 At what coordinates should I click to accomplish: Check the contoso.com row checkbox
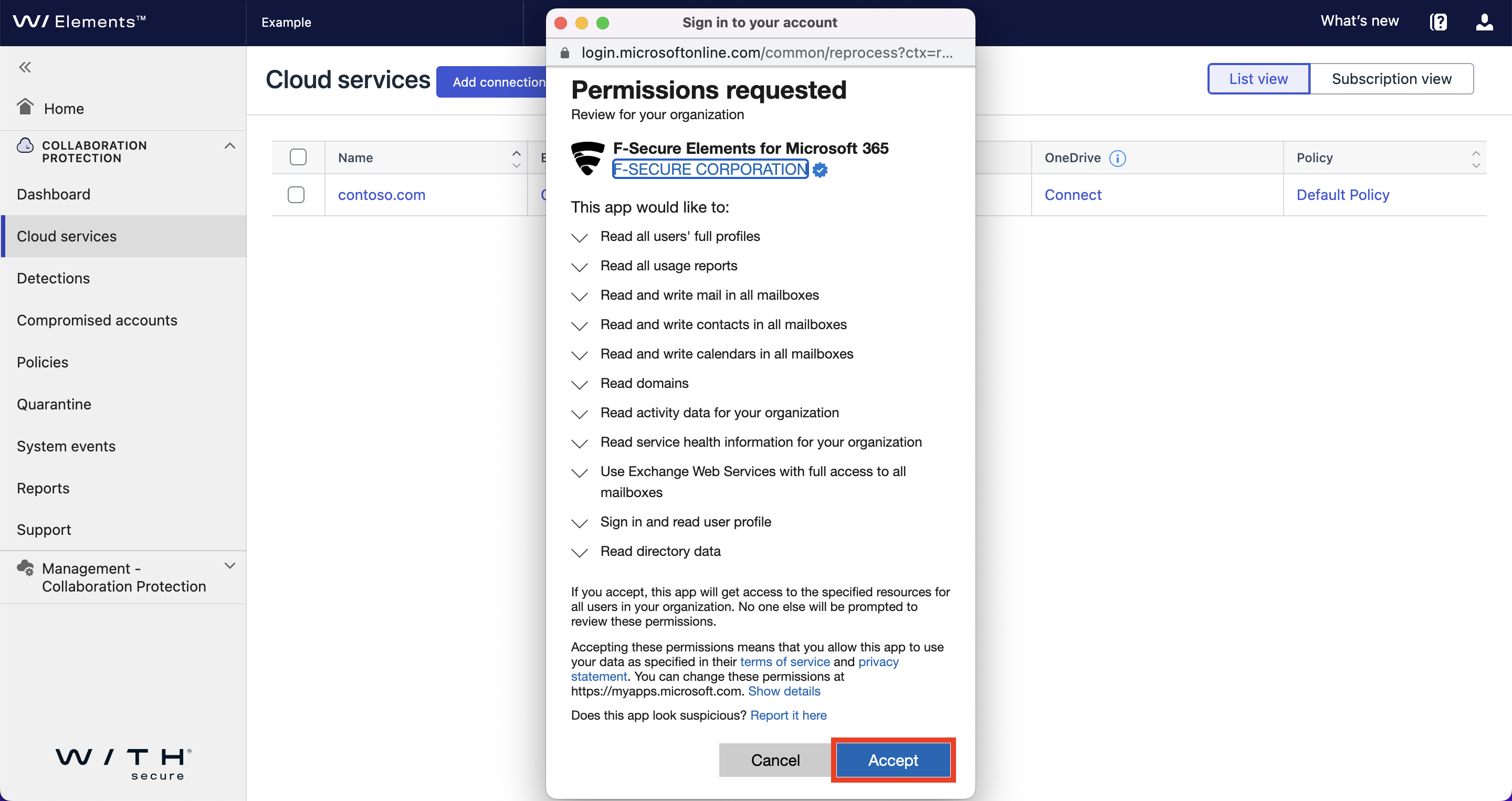pos(296,195)
